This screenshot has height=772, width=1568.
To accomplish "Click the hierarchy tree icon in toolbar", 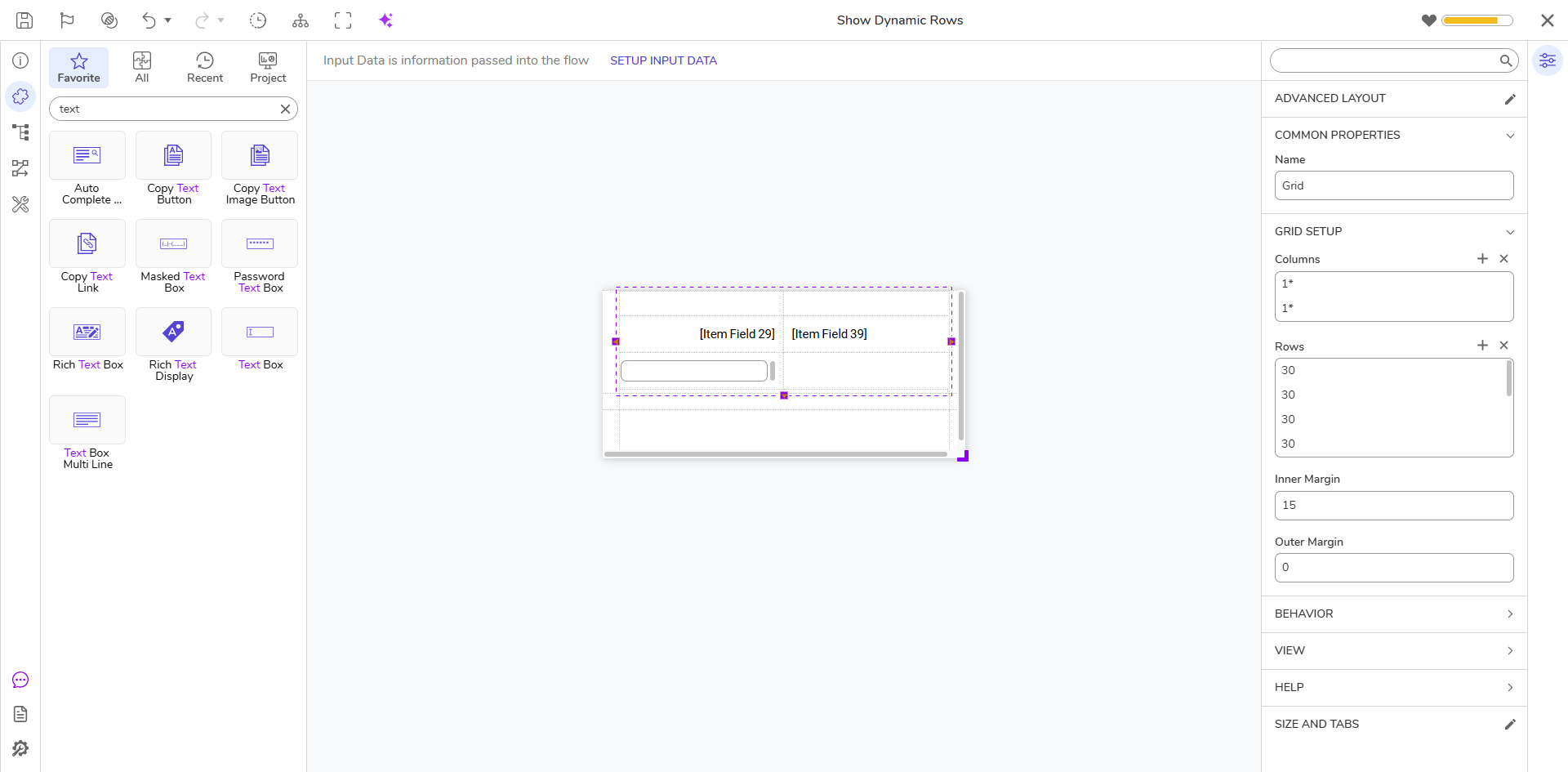I will [301, 20].
